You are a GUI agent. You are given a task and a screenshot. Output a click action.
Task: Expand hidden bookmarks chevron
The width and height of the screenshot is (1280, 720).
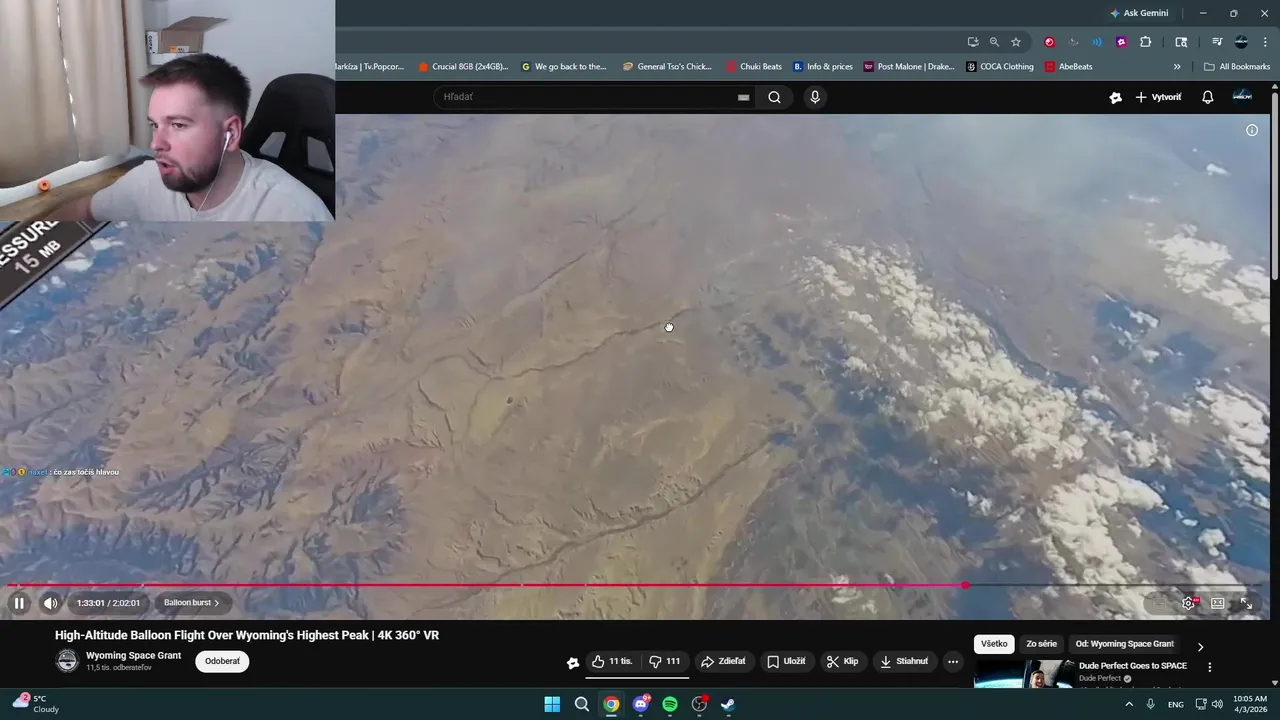pos(1177,67)
